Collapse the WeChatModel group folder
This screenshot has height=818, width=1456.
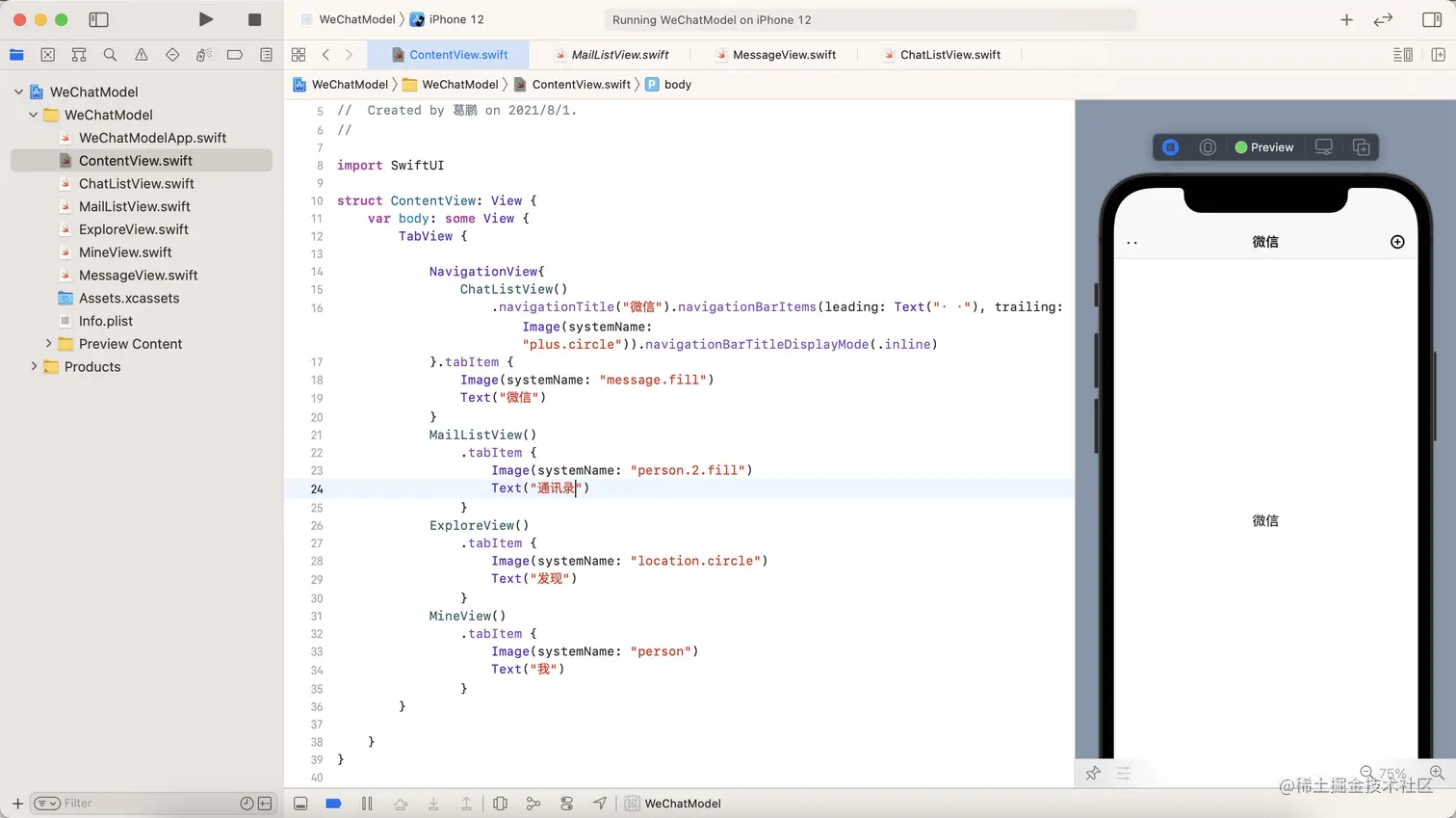point(34,115)
